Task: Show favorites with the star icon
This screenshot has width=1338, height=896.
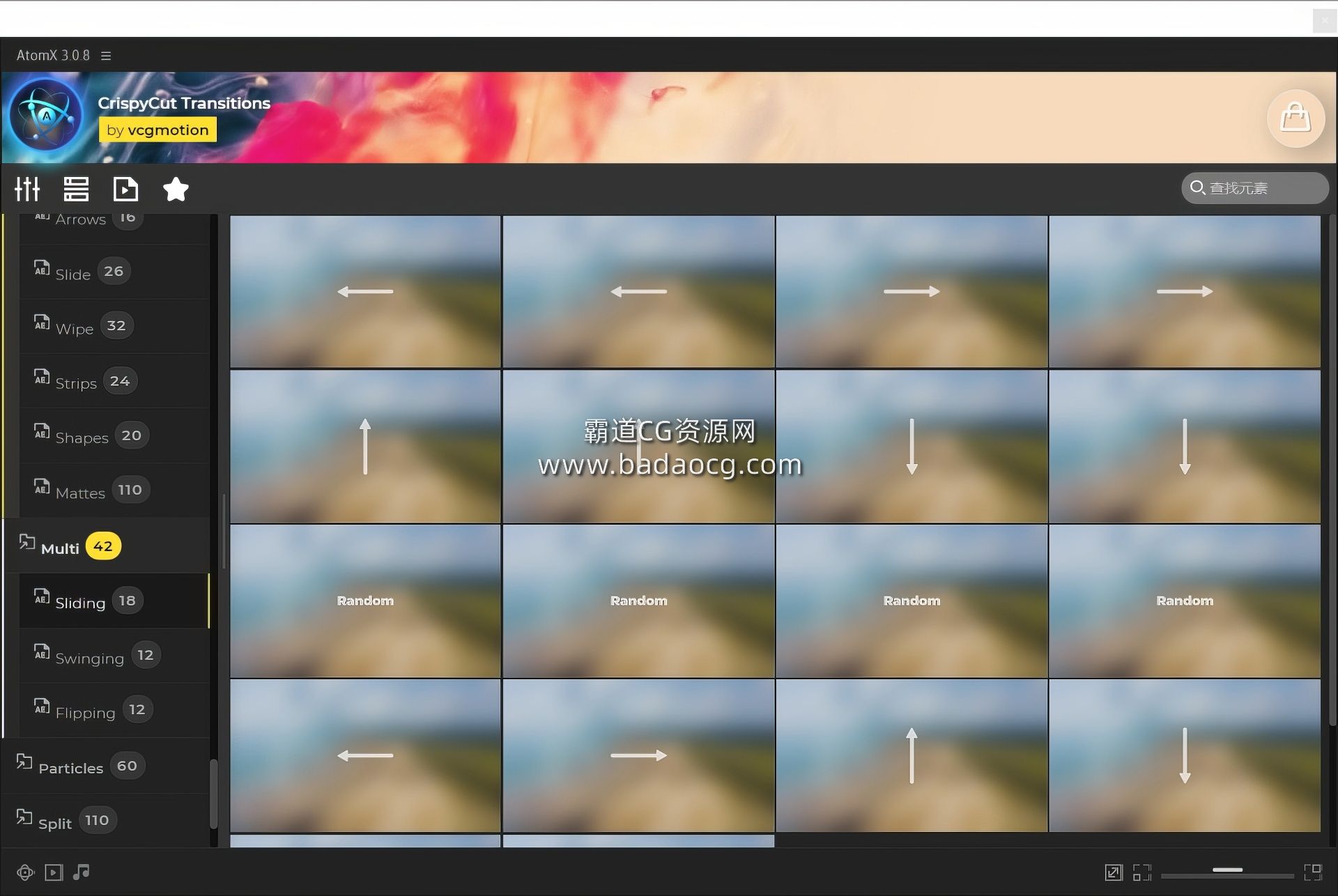Action: 176,189
